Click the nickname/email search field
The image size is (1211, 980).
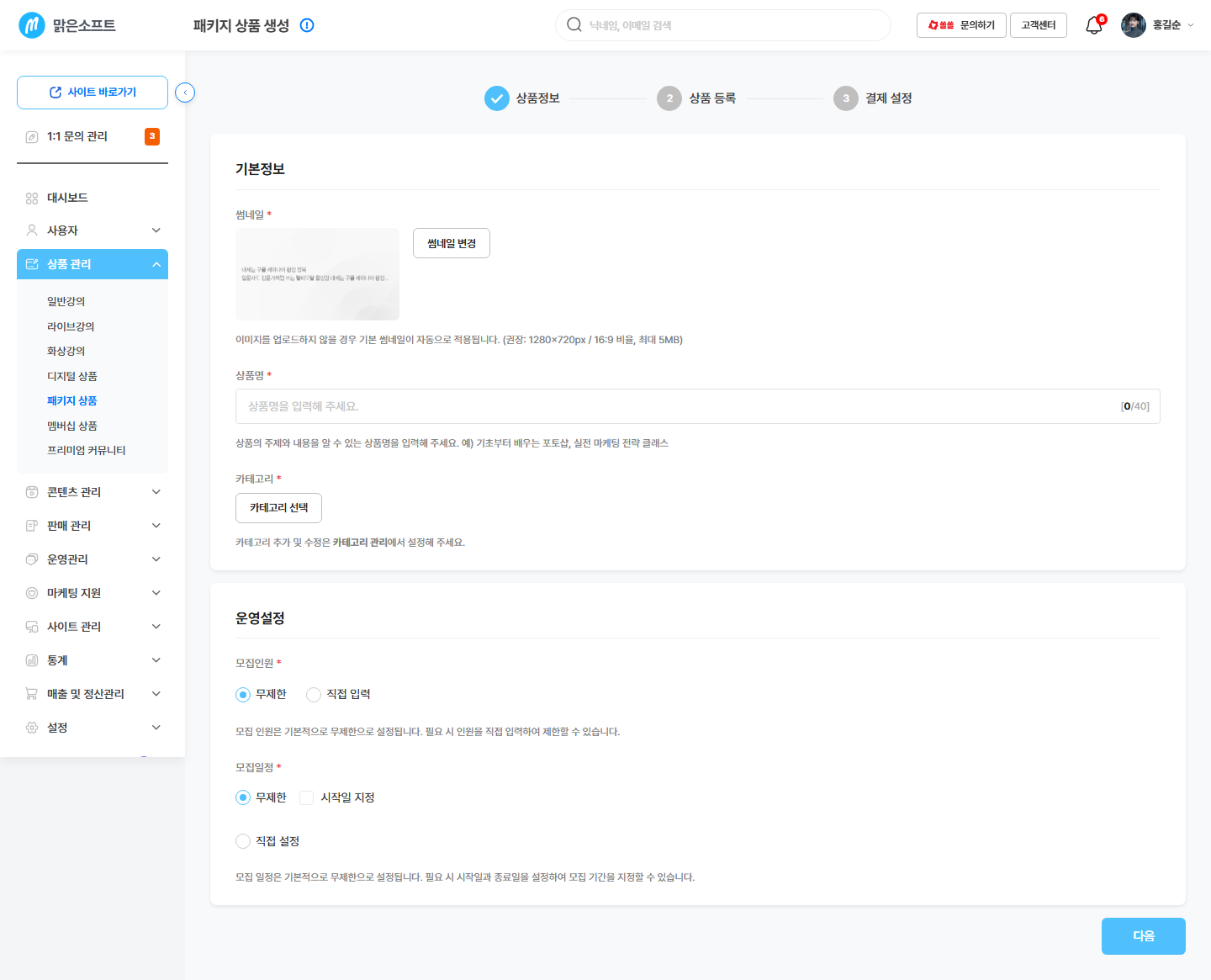(x=723, y=25)
